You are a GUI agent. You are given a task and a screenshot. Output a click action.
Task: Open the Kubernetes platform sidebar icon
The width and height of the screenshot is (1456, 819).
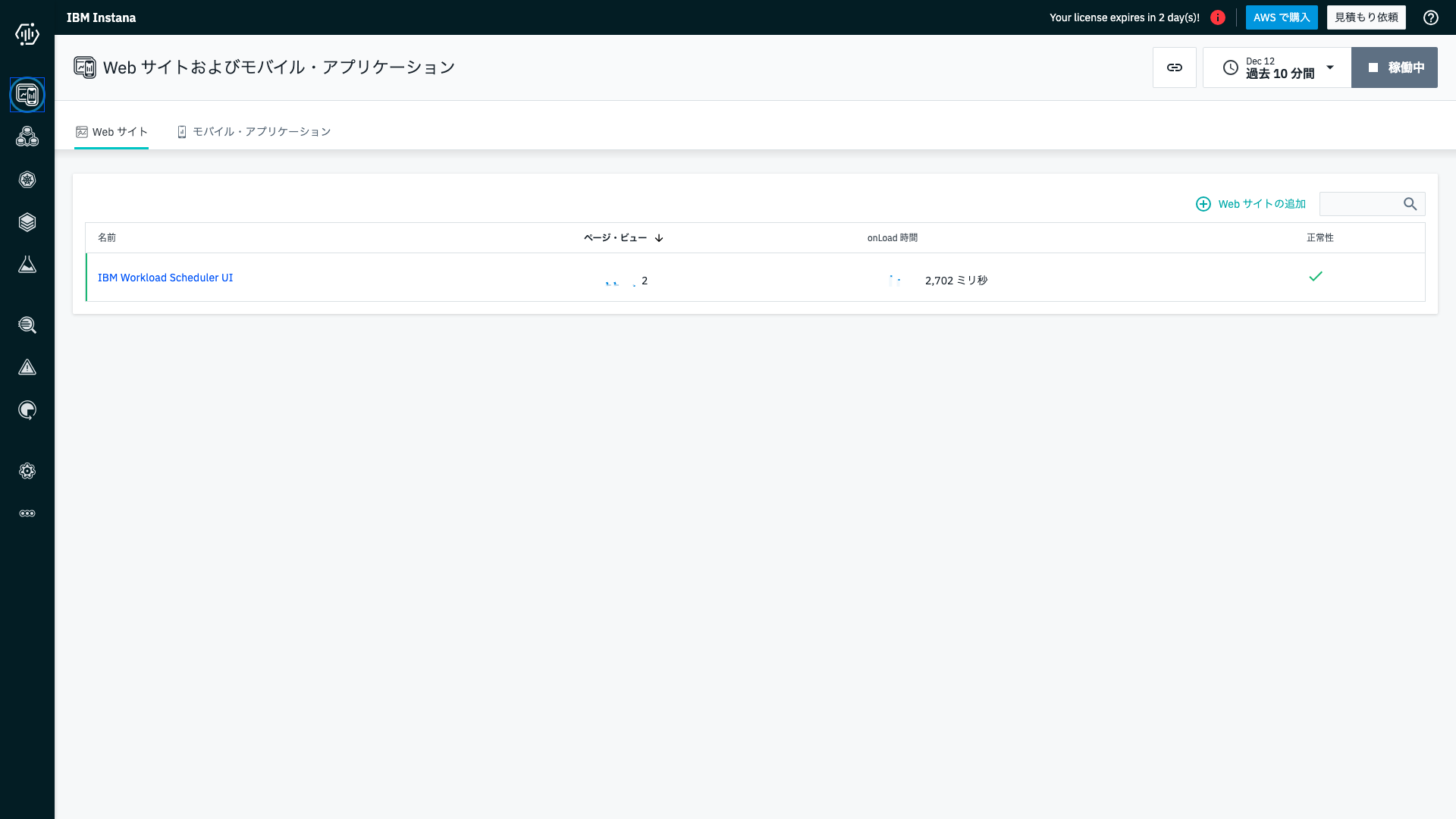pos(27,180)
